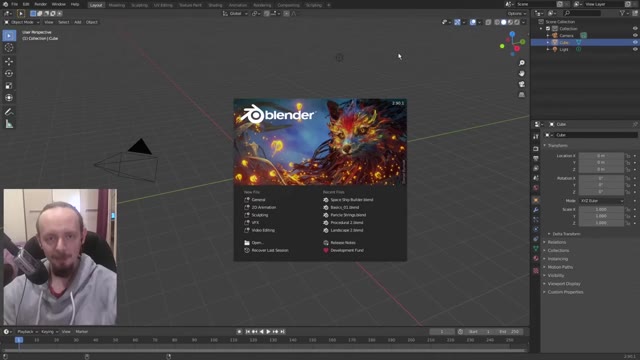Click the play animation button
Image resolution: width=640 pixels, height=360 pixels.
(268, 332)
